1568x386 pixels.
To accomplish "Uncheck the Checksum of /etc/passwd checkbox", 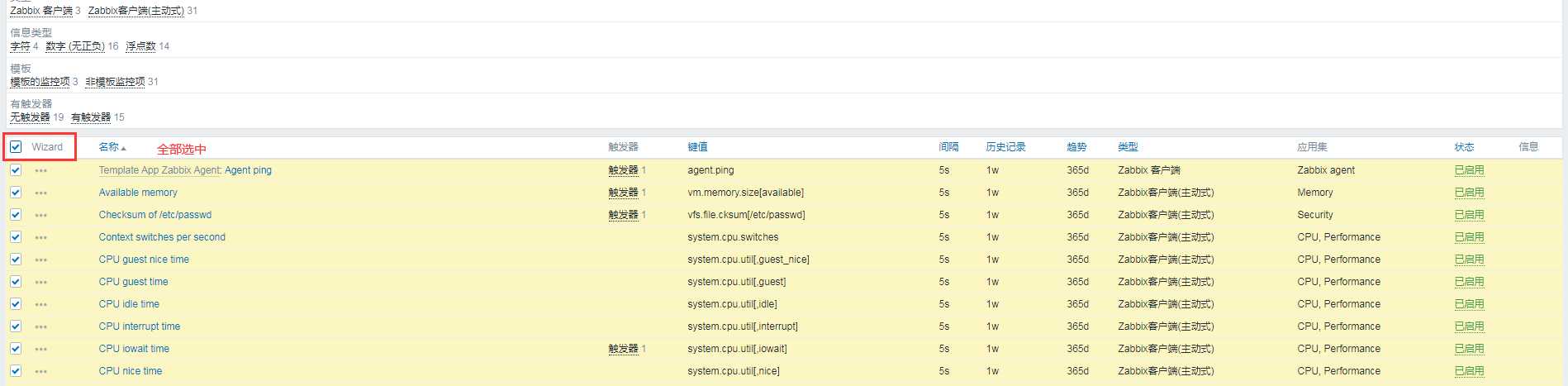I will (x=16, y=215).
